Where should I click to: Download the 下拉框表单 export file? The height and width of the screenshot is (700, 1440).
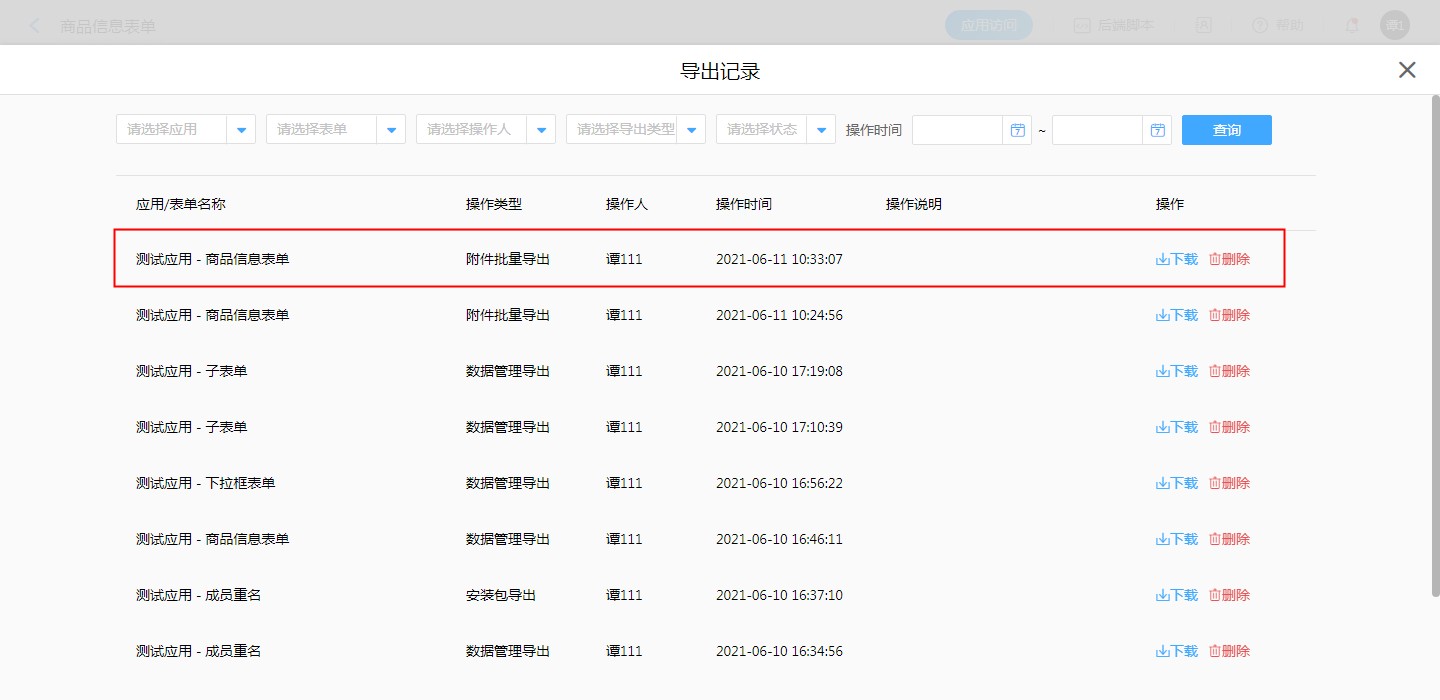pos(1177,483)
